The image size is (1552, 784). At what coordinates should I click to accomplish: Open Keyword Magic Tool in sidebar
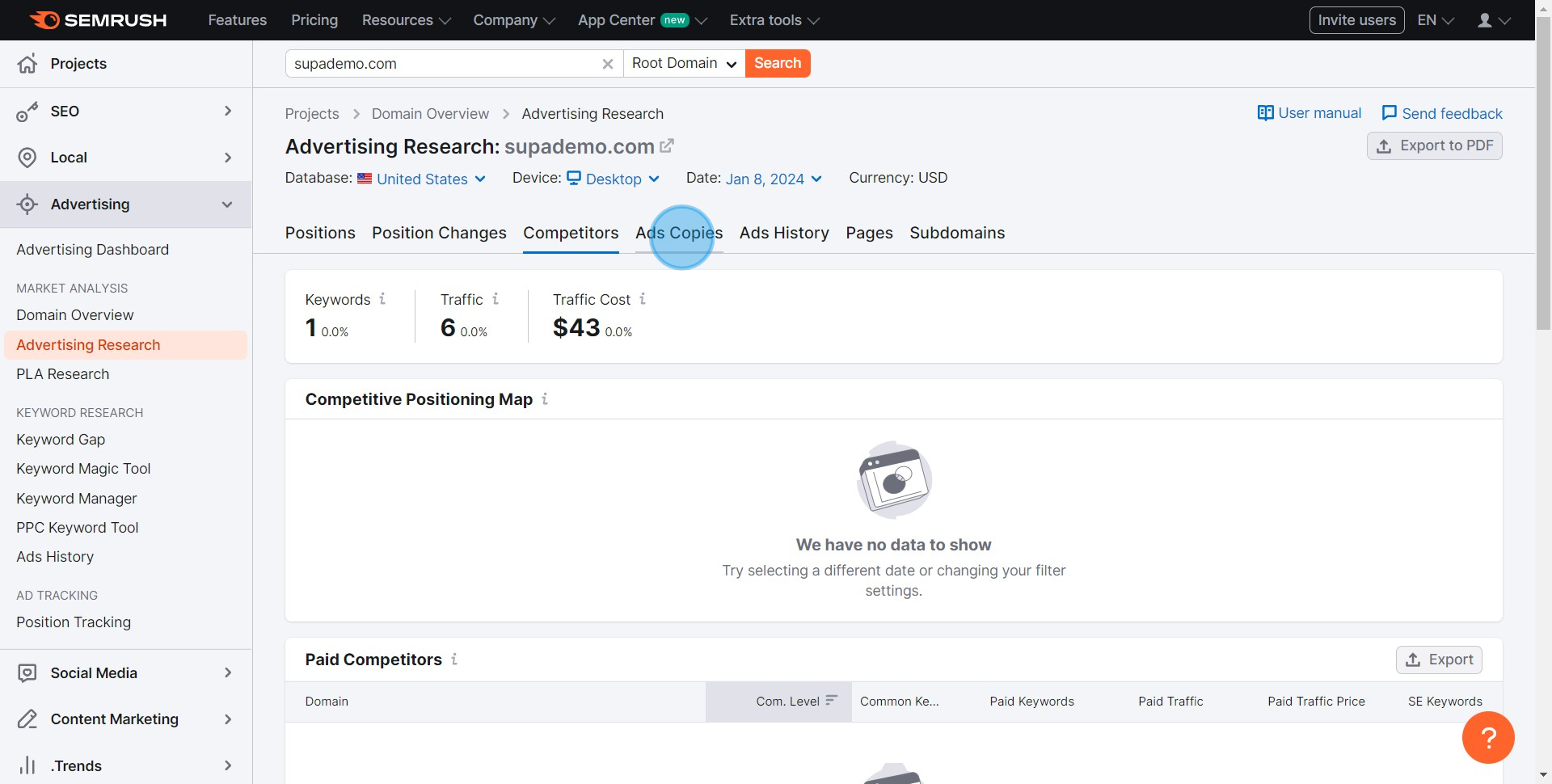click(83, 469)
